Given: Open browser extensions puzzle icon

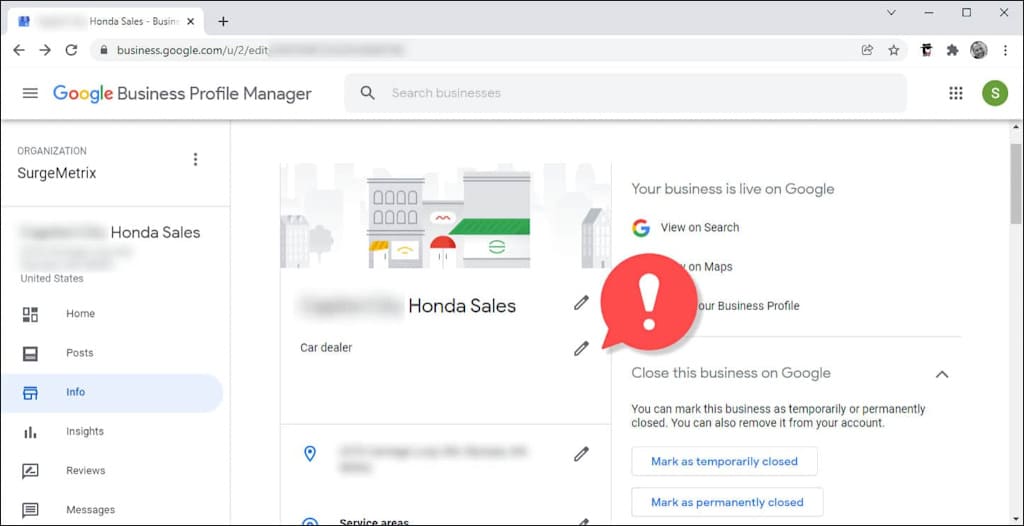Looking at the screenshot, I should click(x=952, y=50).
